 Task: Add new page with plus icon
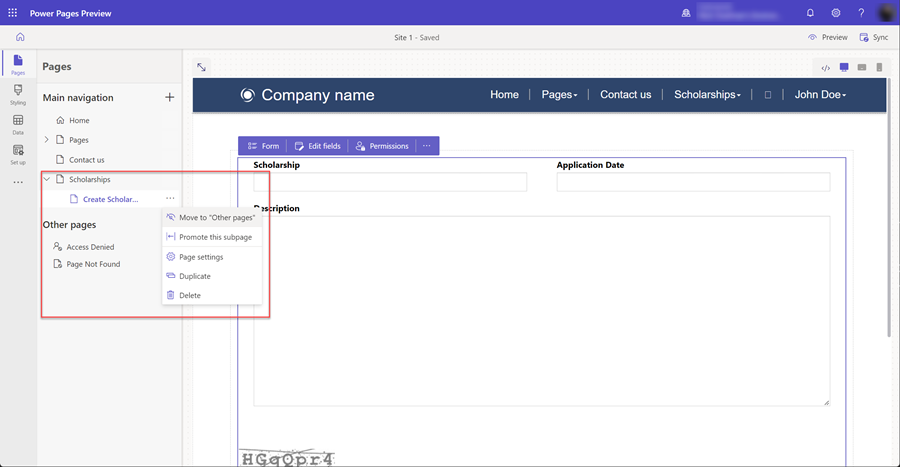(169, 97)
